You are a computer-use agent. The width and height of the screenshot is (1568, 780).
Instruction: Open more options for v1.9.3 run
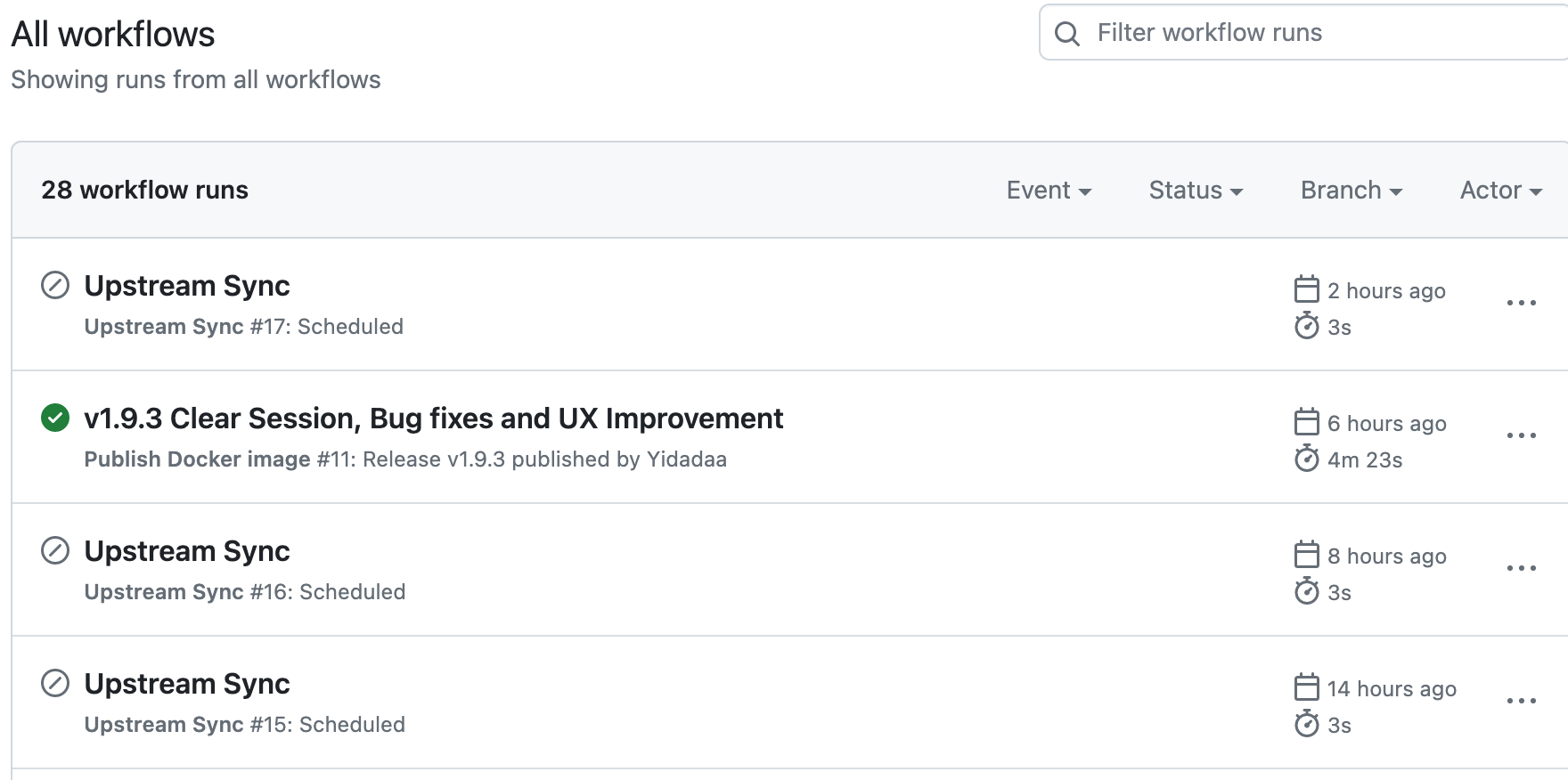tap(1521, 435)
